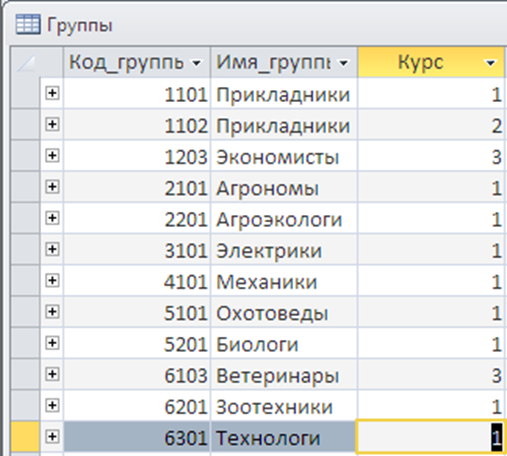This screenshot has height=456, width=507.
Task: Expand subdatasheet for row 6103 Ветеринары
Action: [52, 374]
